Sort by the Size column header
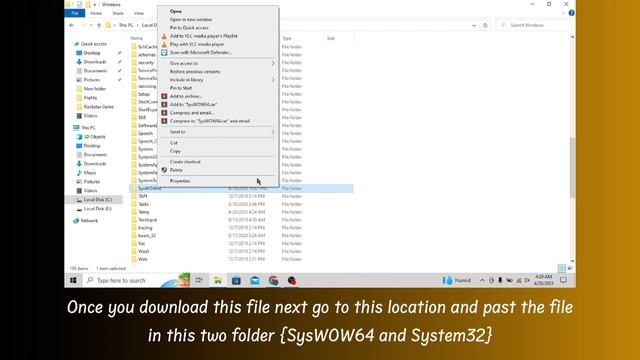 [x=331, y=38]
